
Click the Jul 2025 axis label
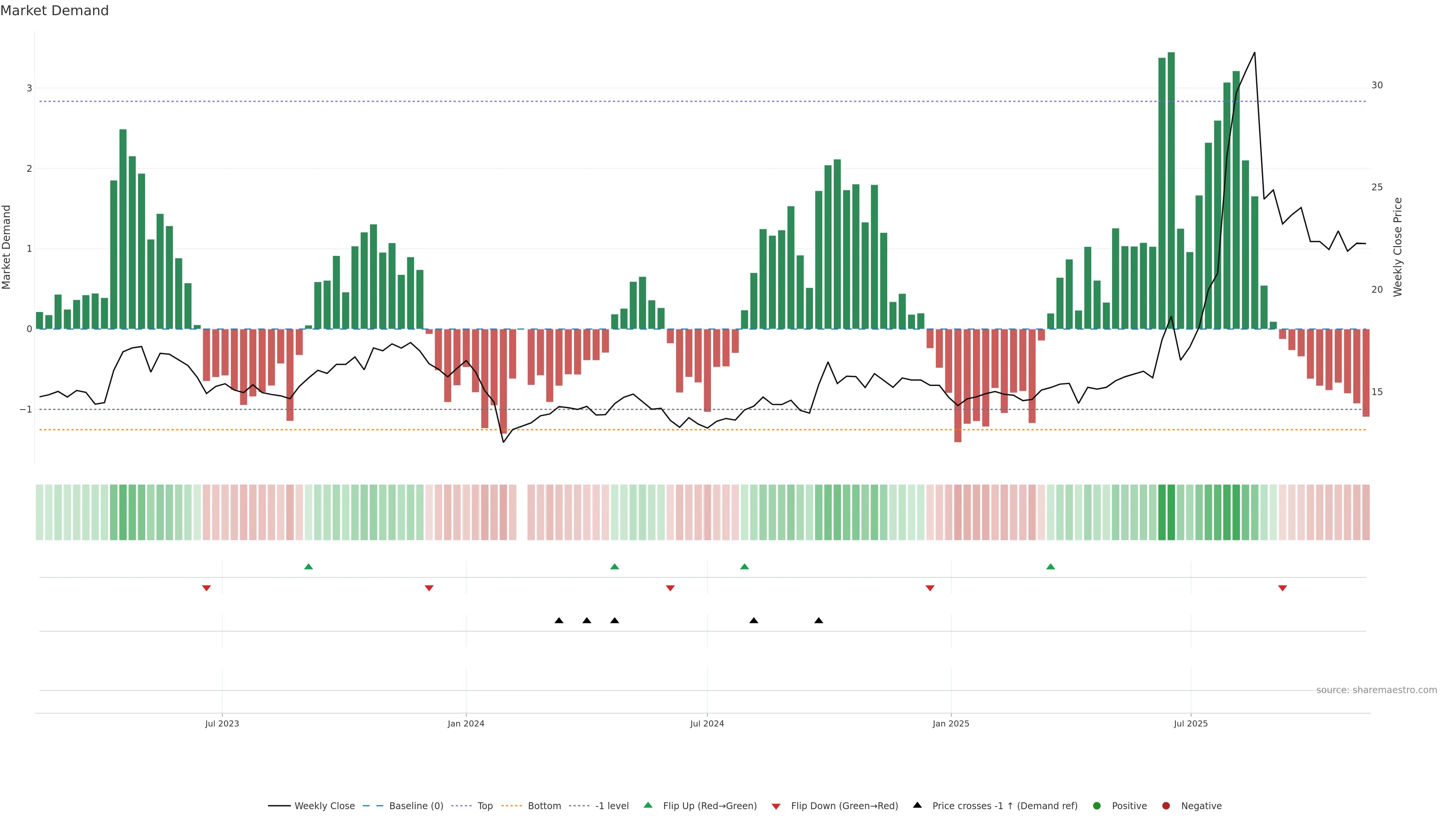coord(1190,723)
